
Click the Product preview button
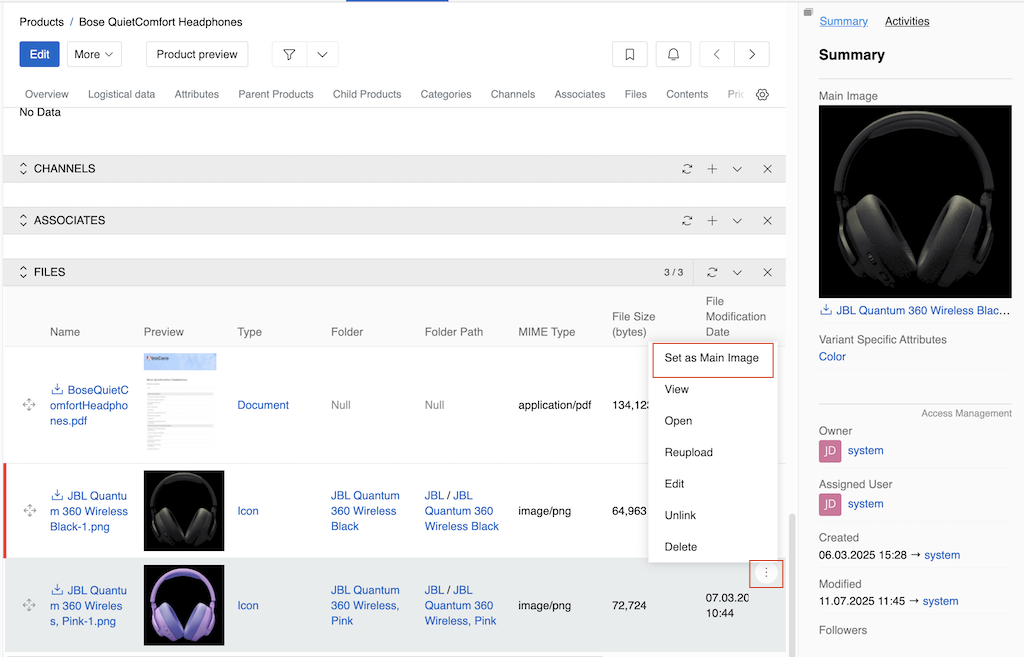pyautogui.click(x=197, y=54)
